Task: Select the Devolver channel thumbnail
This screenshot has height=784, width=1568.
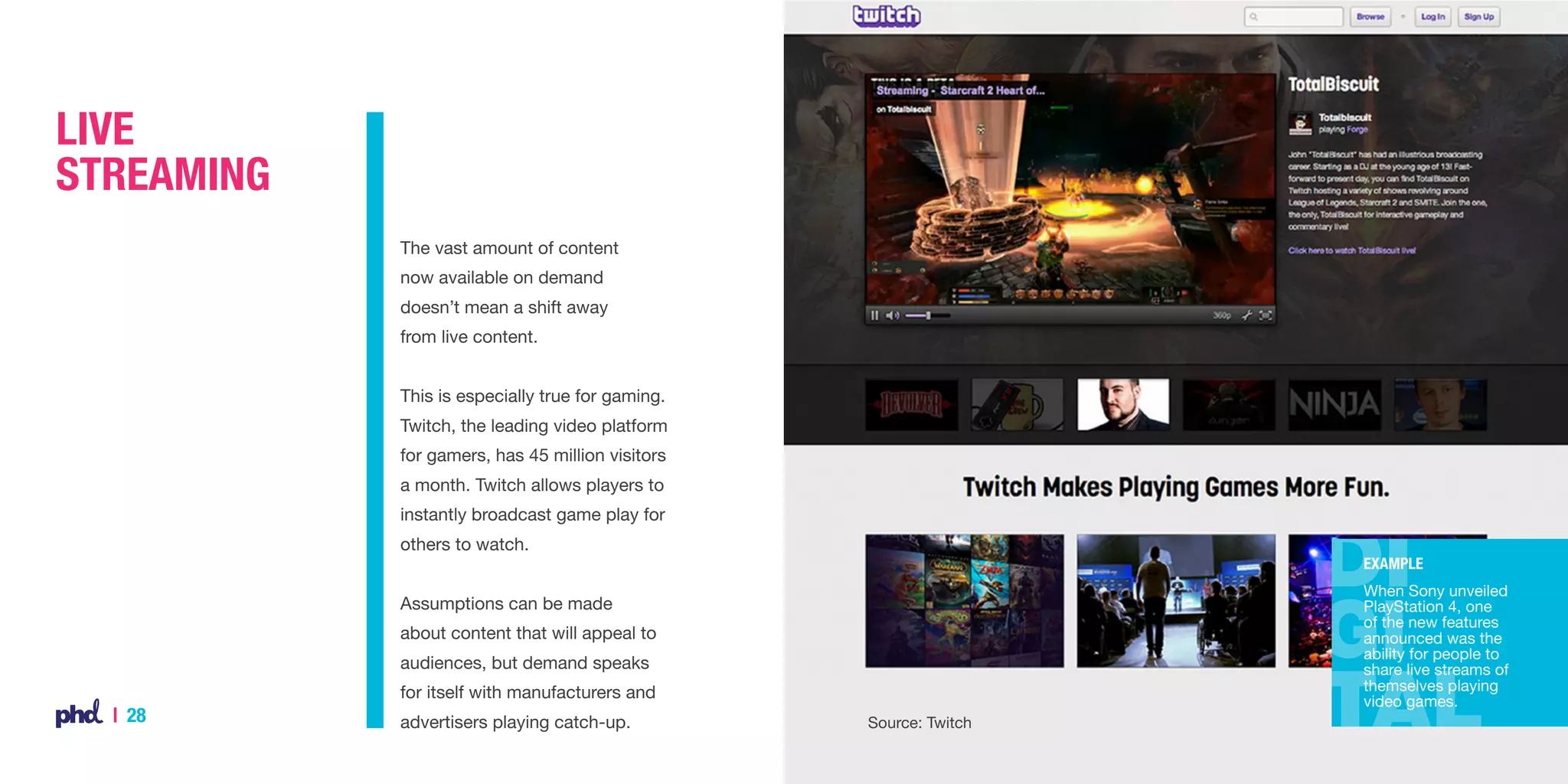Action: pyautogui.click(x=911, y=404)
